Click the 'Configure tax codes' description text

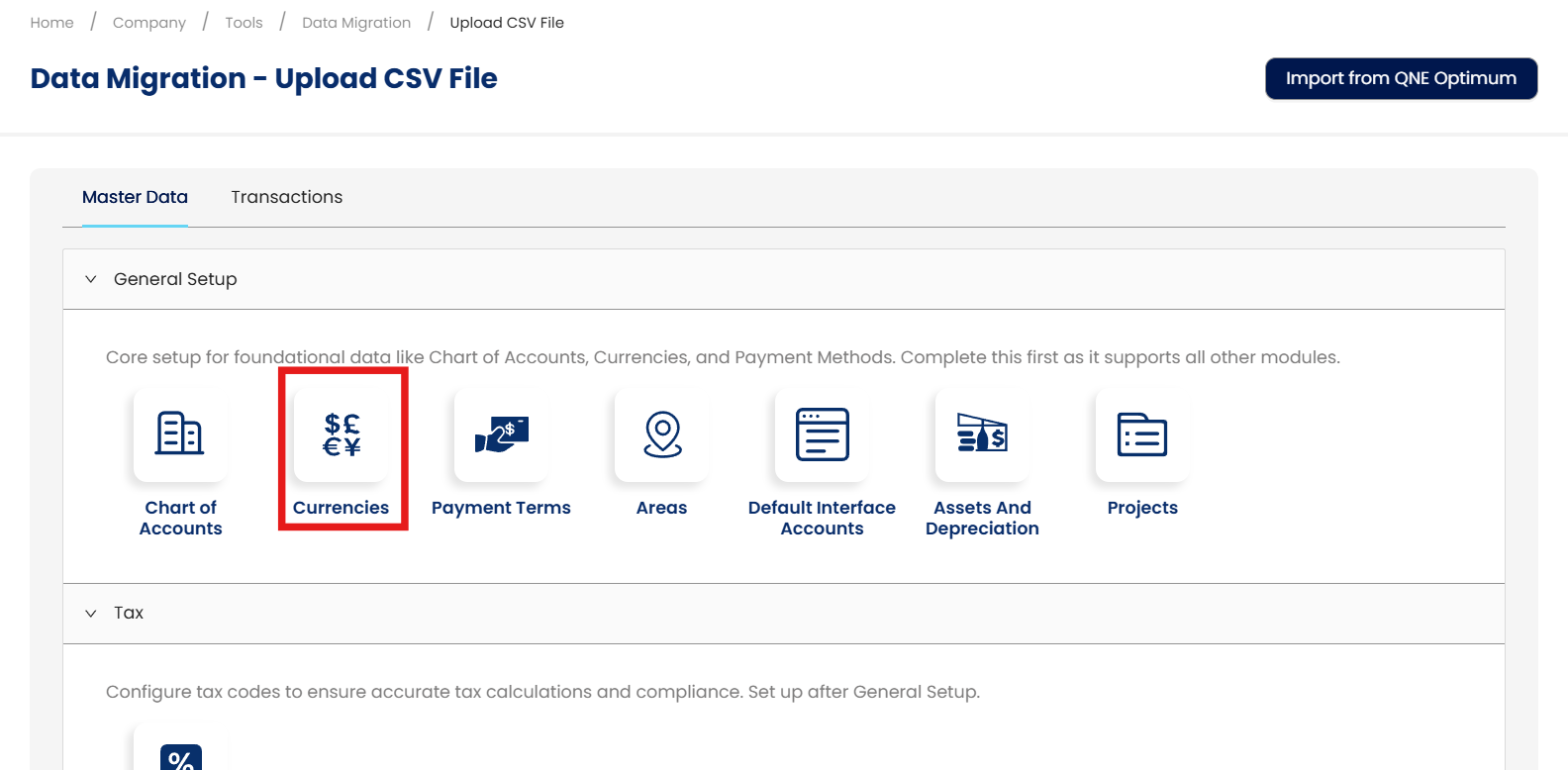(542, 692)
